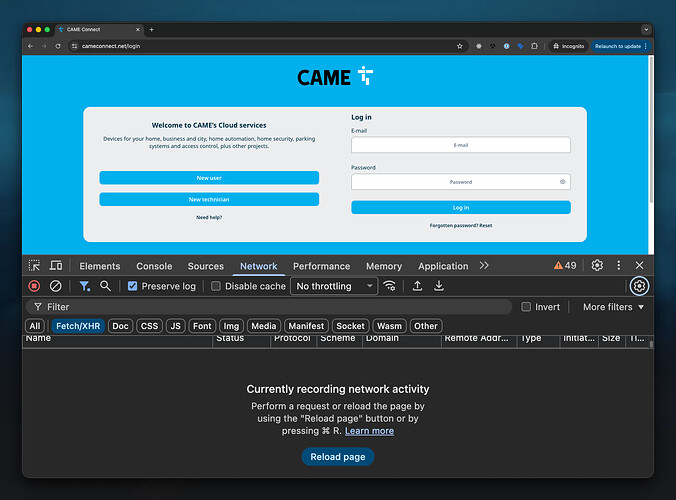The width and height of the screenshot is (676, 500).
Task: Open the tab search dropdown arrow
Action: coord(646,30)
